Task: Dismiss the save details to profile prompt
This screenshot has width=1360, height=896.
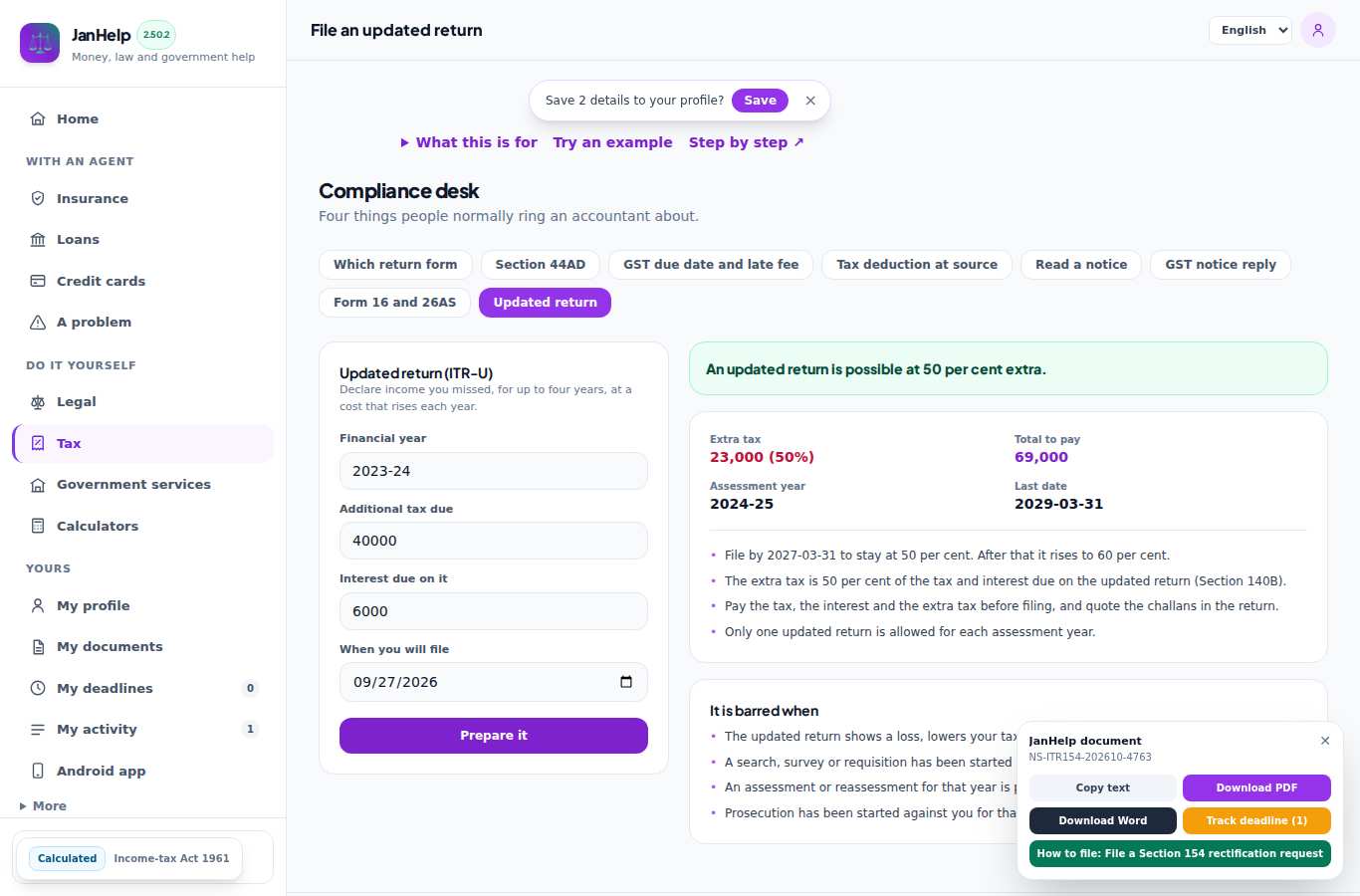Action: click(x=810, y=101)
